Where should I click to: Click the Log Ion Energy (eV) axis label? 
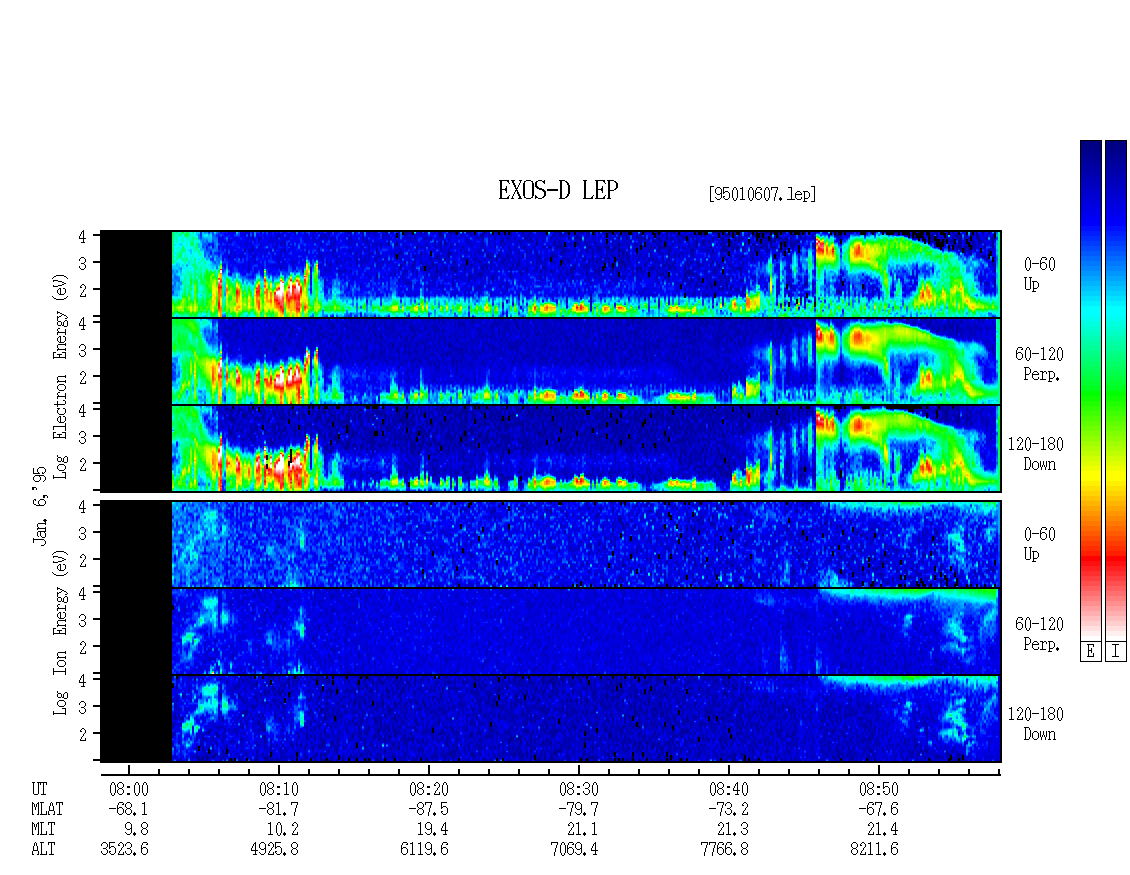(60, 633)
